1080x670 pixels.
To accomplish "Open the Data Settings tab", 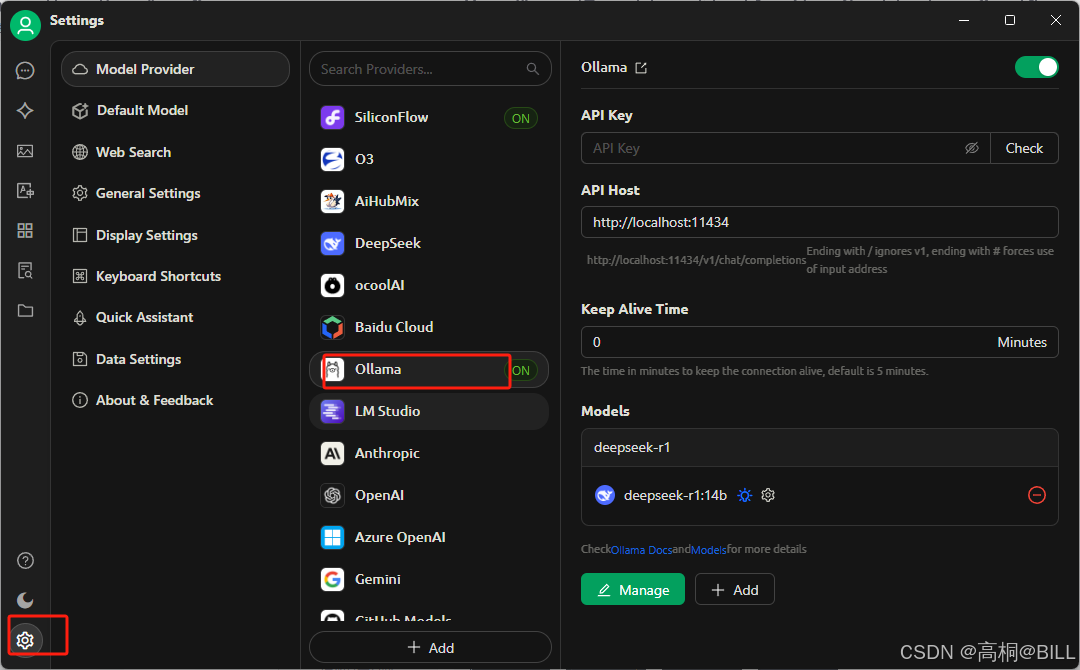I will tap(176, 359).
